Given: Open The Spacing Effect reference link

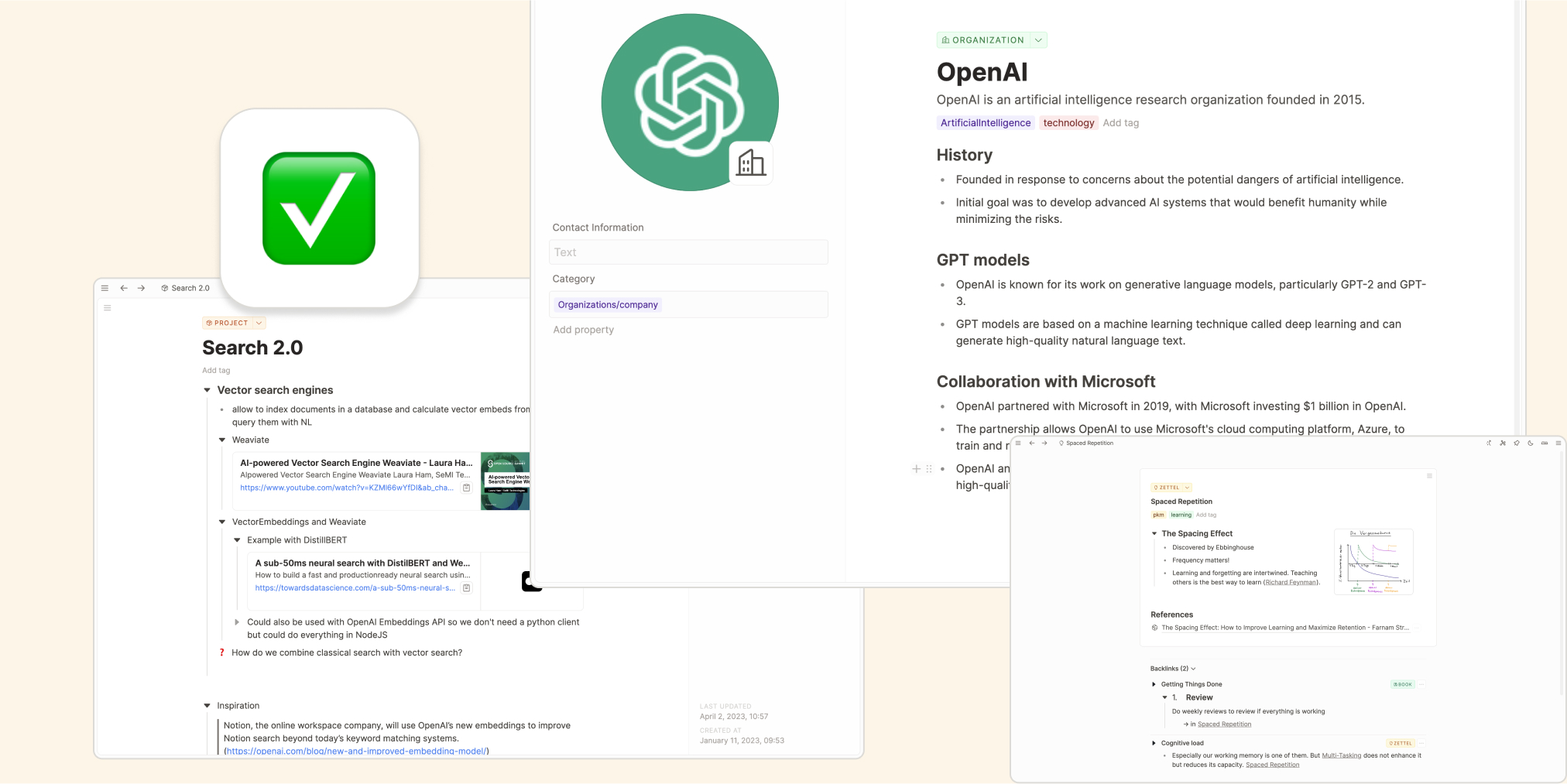Looking at the screenshot, I should (x=1285, y=628).
